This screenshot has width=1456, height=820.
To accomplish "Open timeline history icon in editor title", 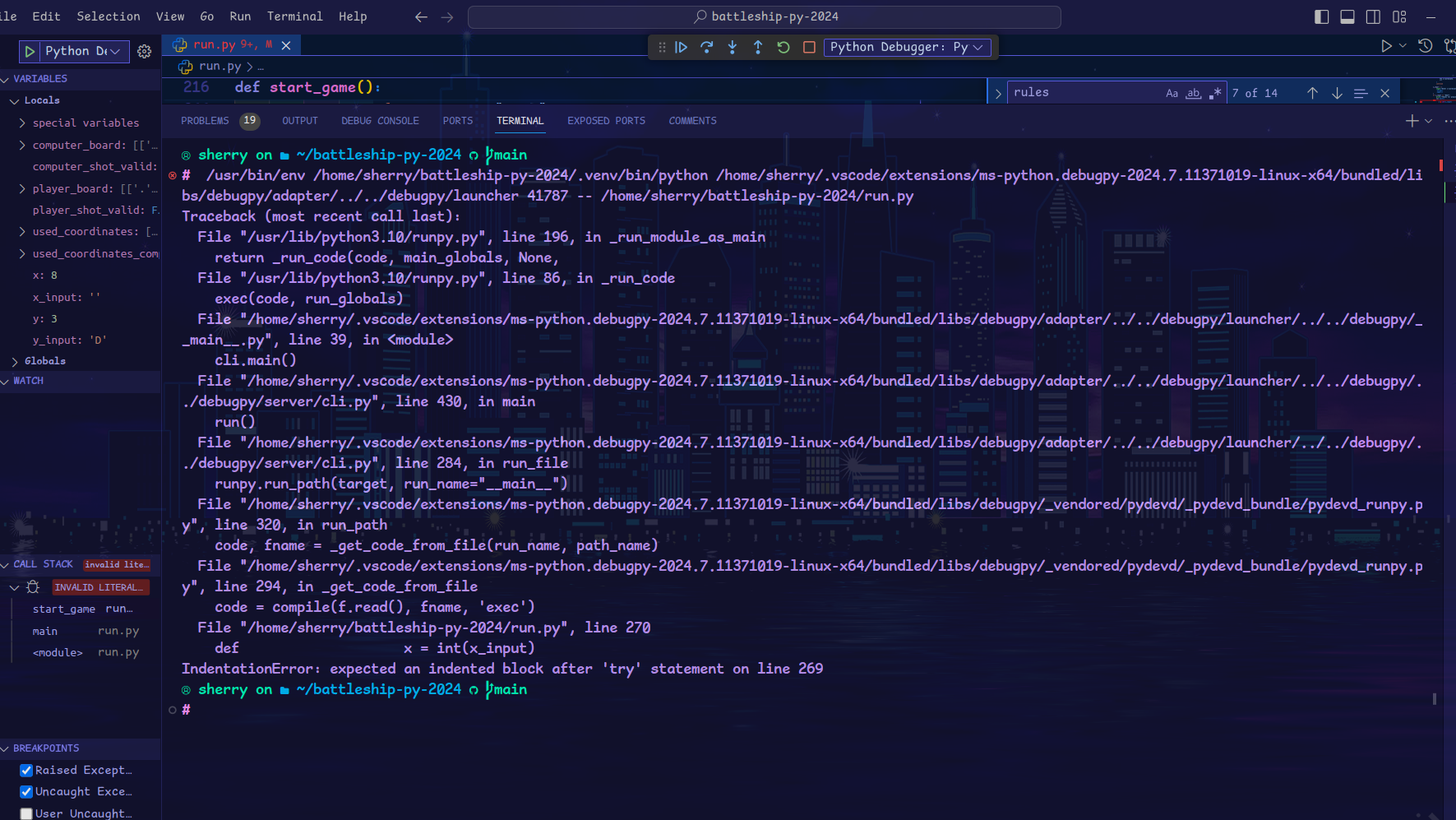I will pos(1426,46).
